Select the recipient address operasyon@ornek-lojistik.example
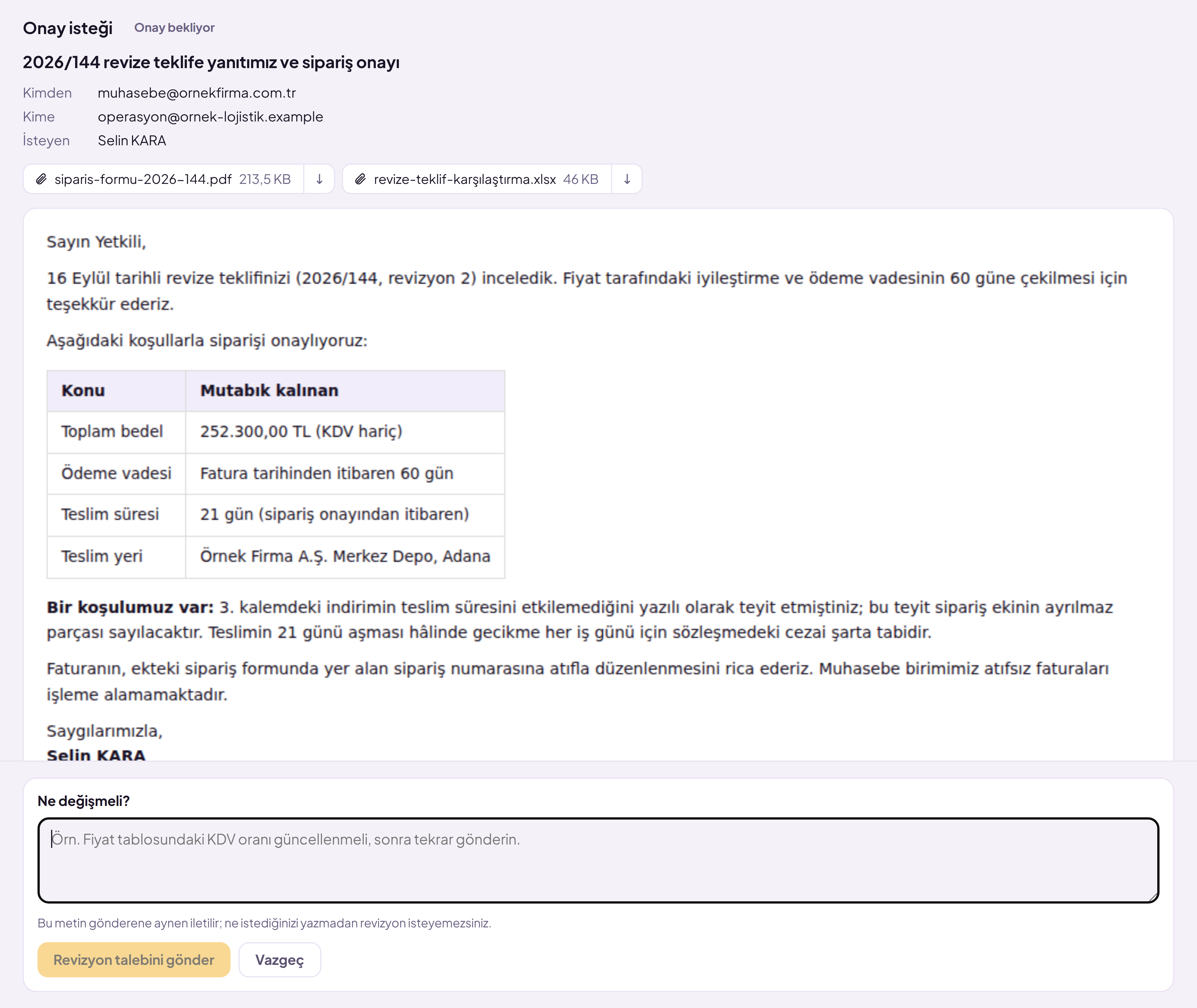Screen dimensions: 1197x1008 pos(210,117)
